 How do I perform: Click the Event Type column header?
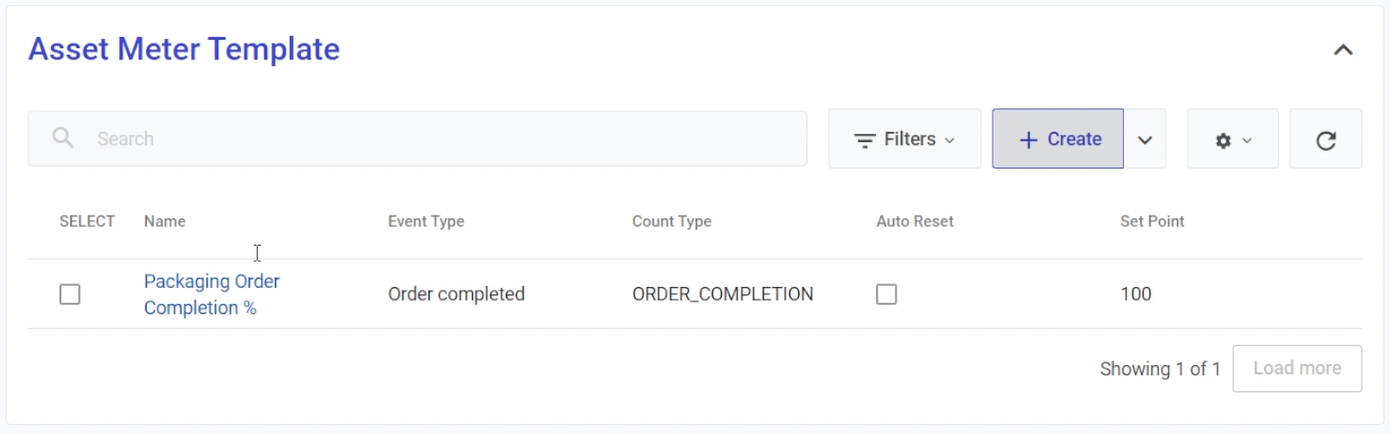tap(426, 221)
